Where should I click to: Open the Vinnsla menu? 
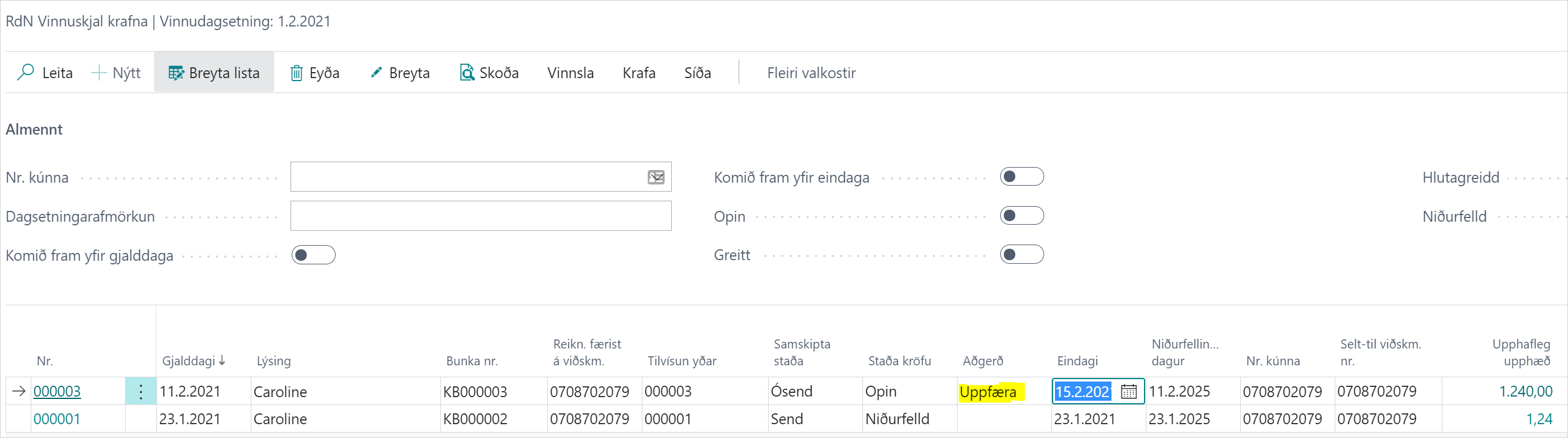(570, 73)
